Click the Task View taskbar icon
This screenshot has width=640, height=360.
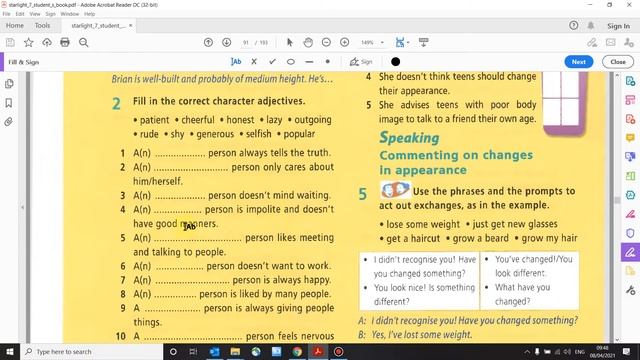click(193, 351)
